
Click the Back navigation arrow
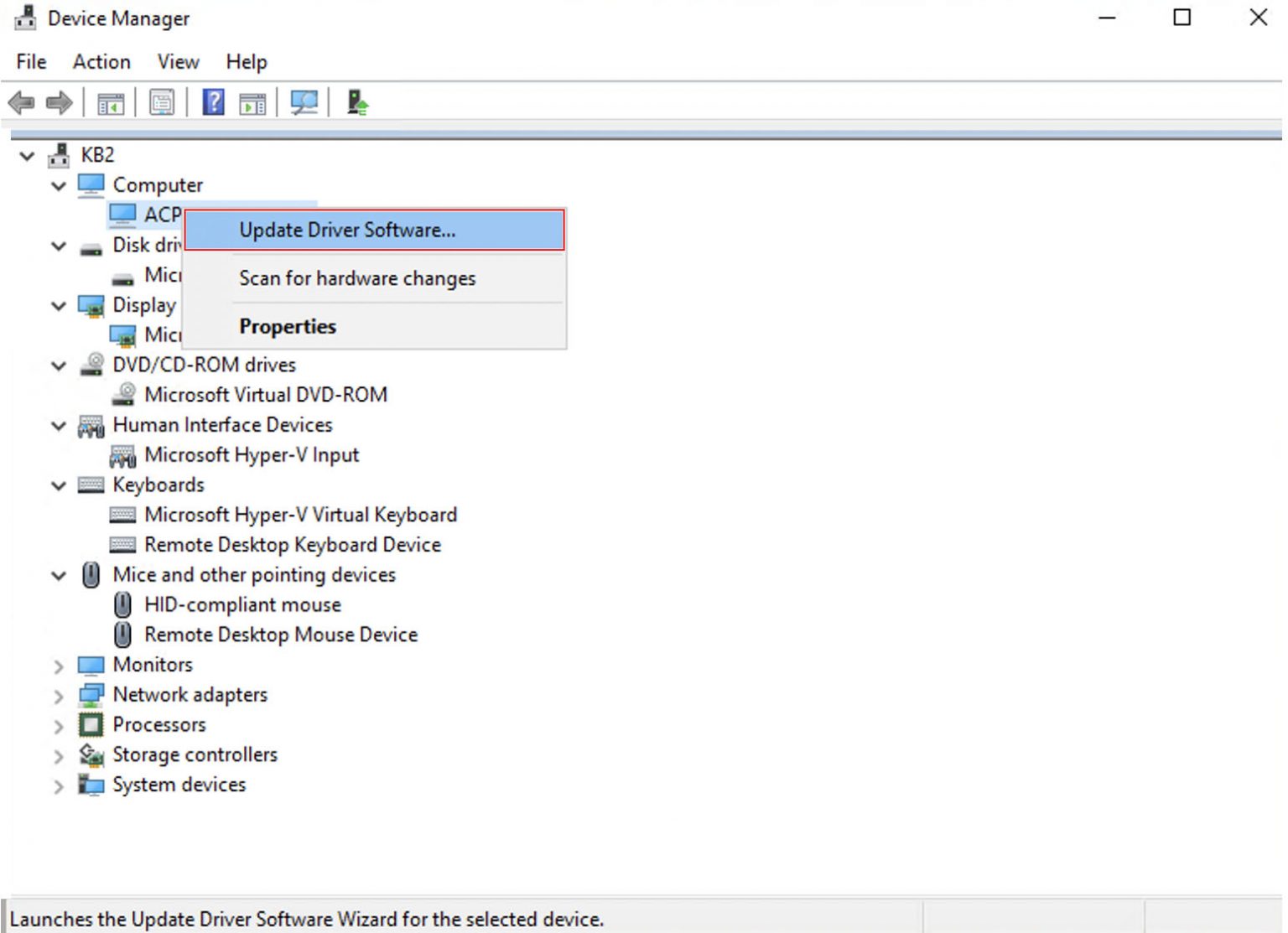(23, 102)
